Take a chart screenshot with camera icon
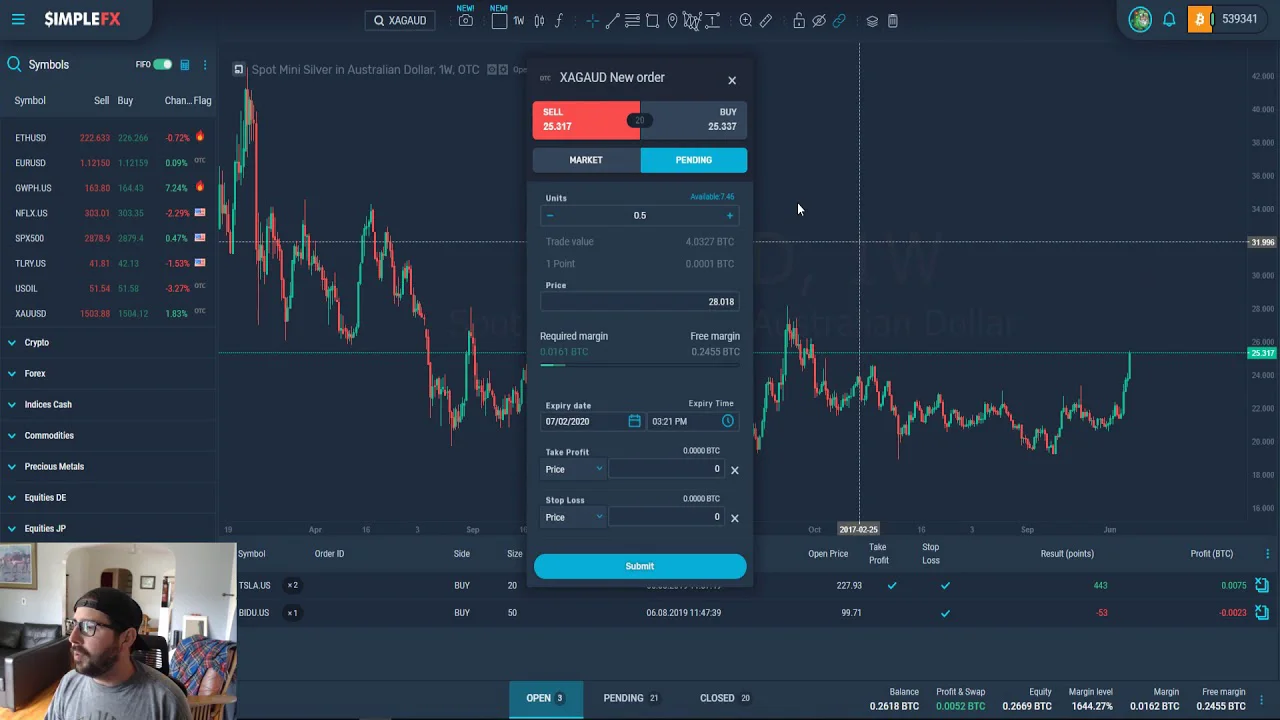1280x720 pixels. [x=465, y=21]
